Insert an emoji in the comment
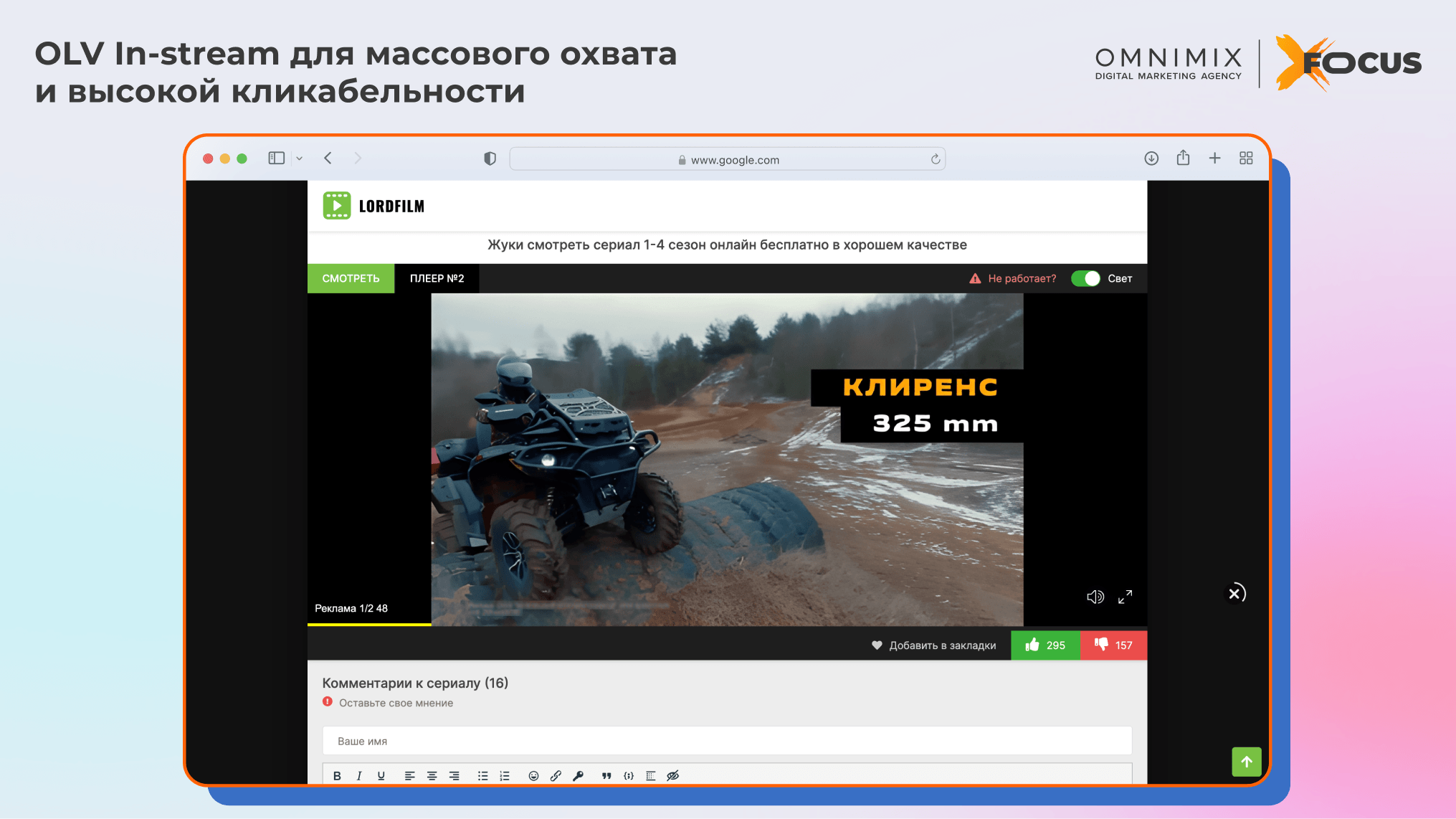Image resolution: width=1456 pixels, height=819 pixels. click(x=533, y=776)
